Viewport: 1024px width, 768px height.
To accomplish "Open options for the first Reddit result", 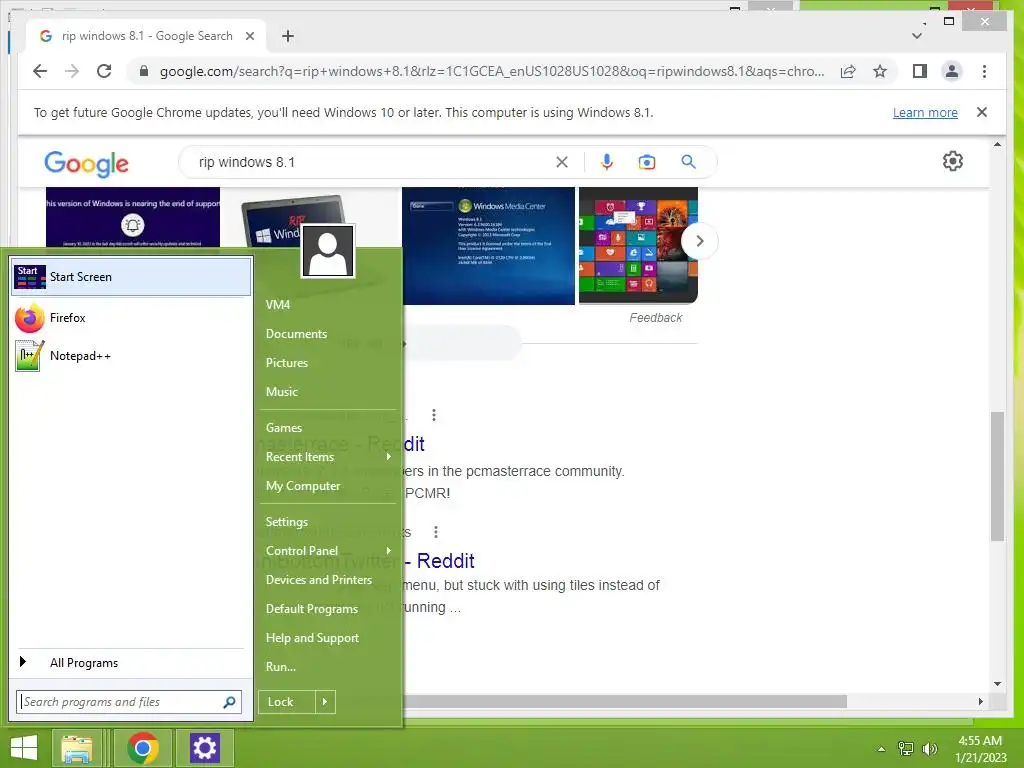I will coord(434,415).
